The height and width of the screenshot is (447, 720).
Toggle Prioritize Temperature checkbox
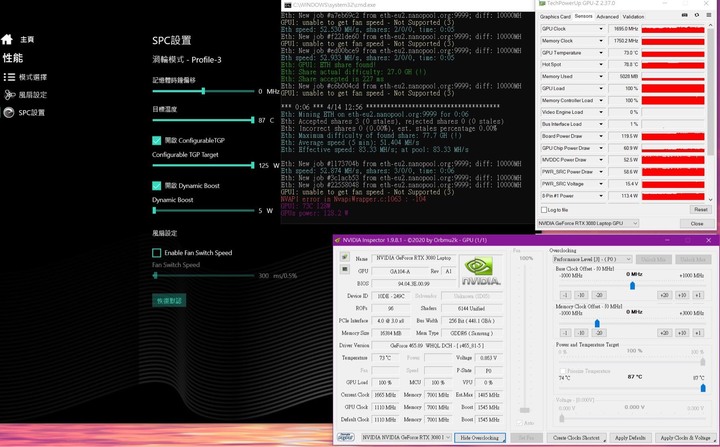(562, 371)
